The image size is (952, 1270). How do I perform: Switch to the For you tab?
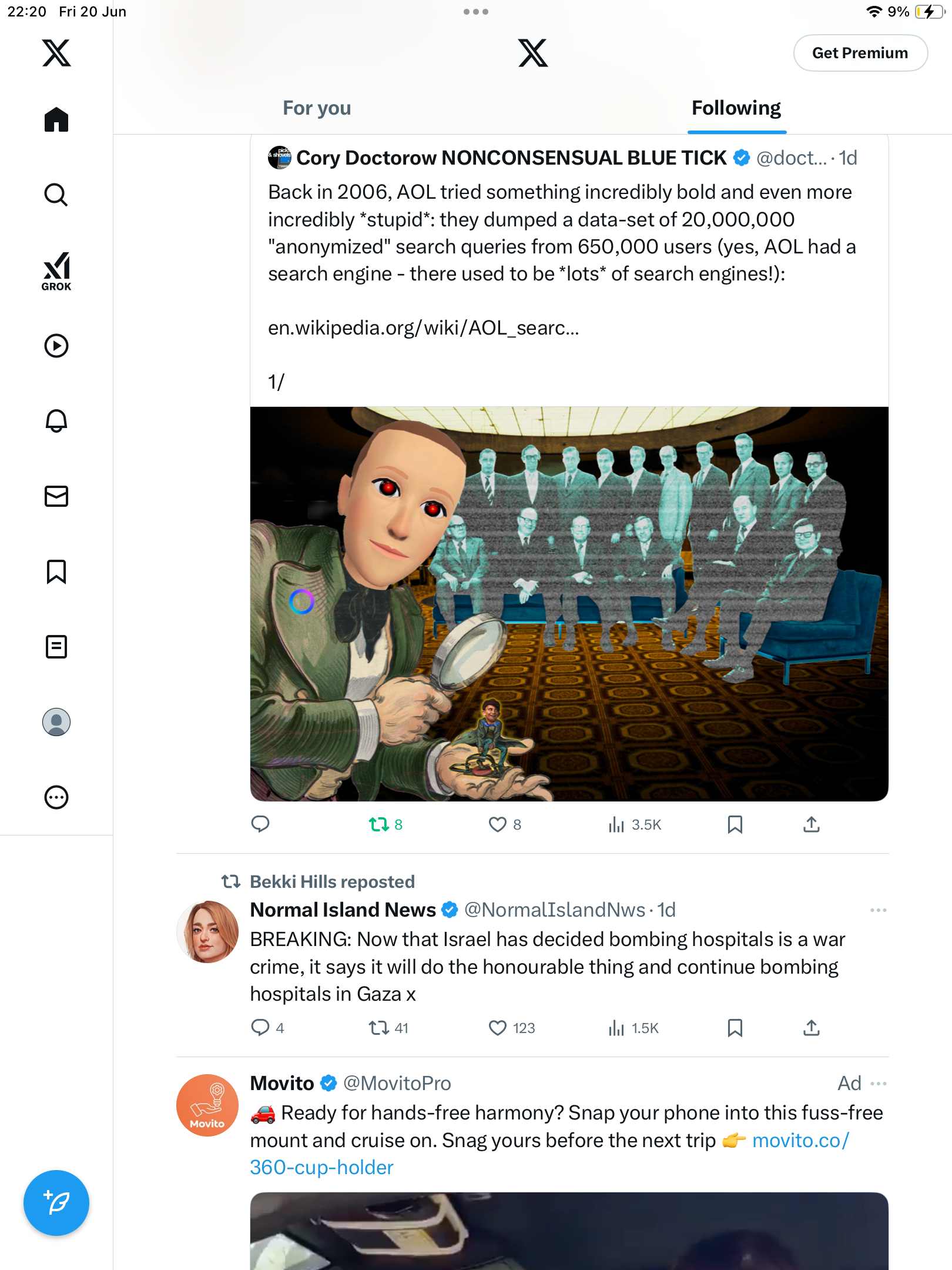pyautogui.click(x=317, y=108)
